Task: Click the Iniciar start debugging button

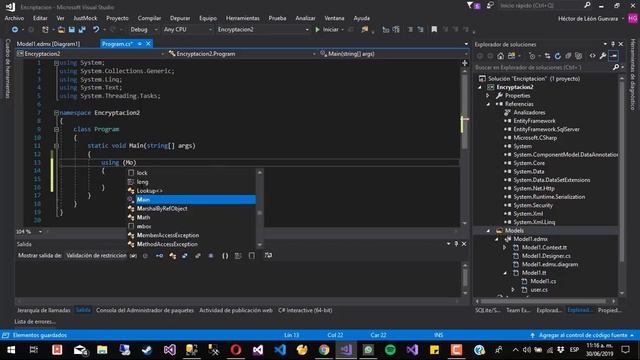Action: pyautogui.click(x=327, y=29)
